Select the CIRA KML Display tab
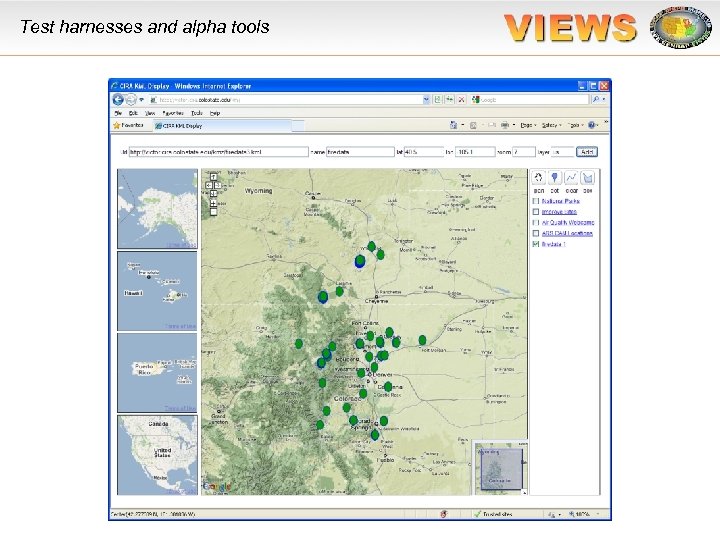 tap(223, 125)
